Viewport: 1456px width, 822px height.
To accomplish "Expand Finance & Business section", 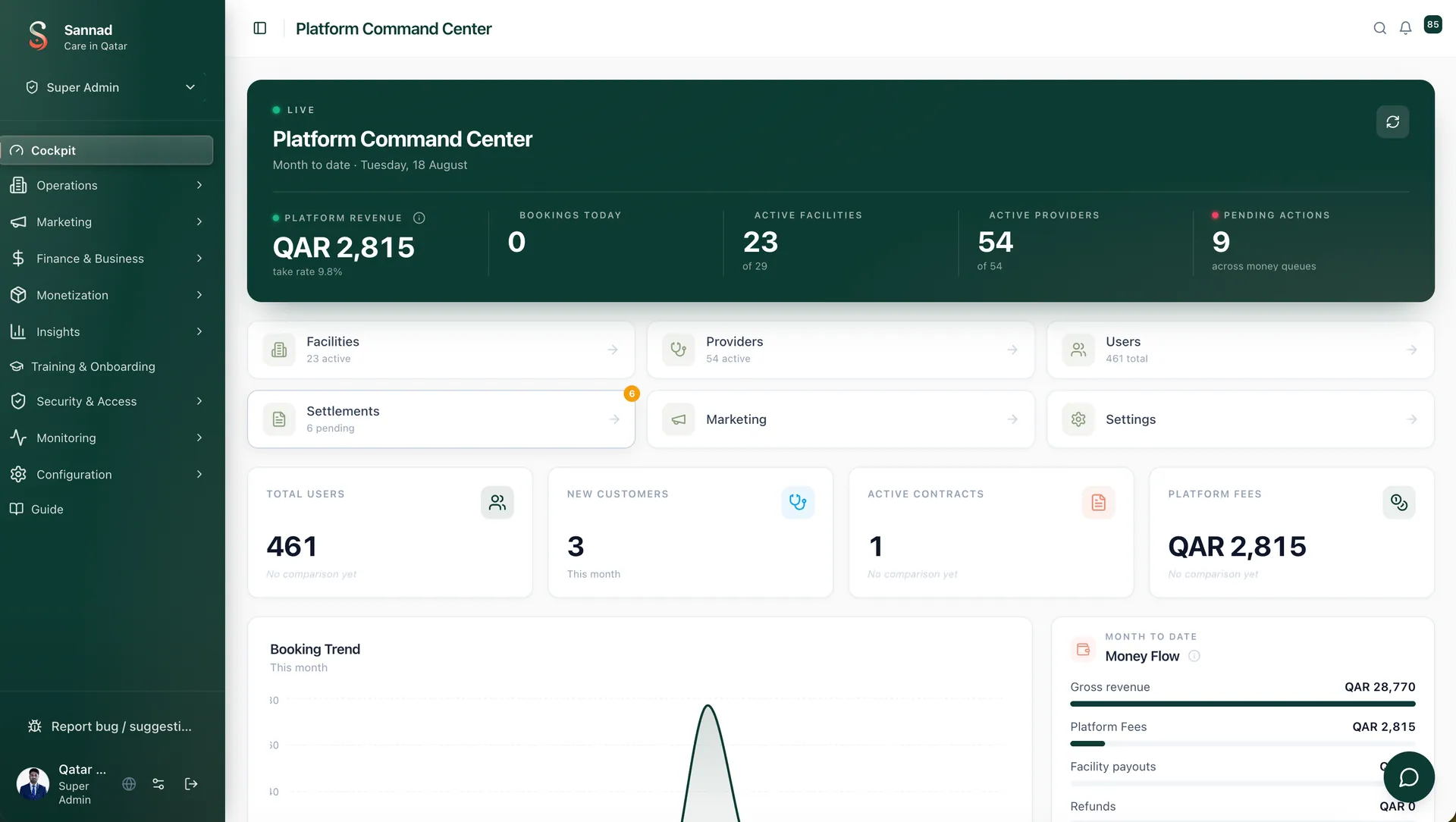I will [x=107, y=258].
